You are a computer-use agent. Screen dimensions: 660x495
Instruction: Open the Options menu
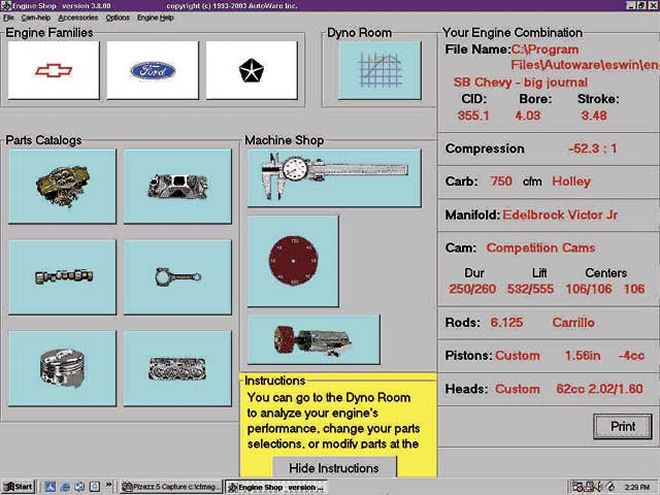pyautogui.click(x=117, y=18)
